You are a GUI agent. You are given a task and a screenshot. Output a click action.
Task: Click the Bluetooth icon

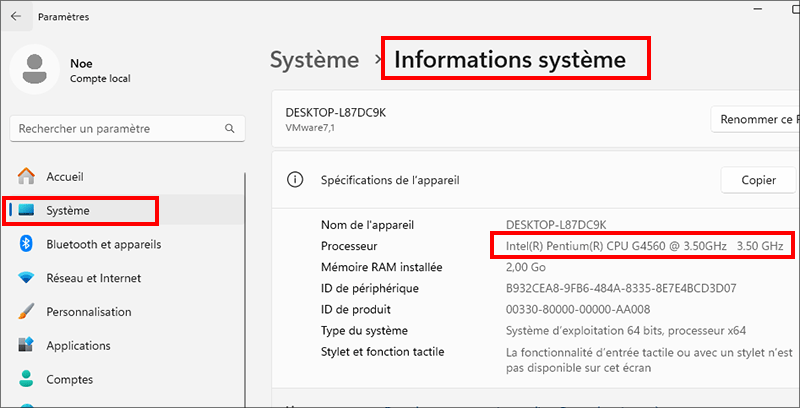coord(26,244)
